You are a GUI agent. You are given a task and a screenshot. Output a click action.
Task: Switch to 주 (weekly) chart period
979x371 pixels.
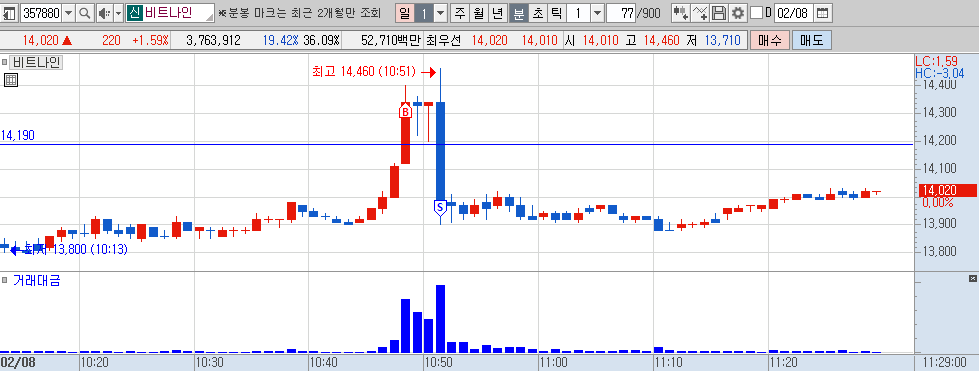(460, 12)
